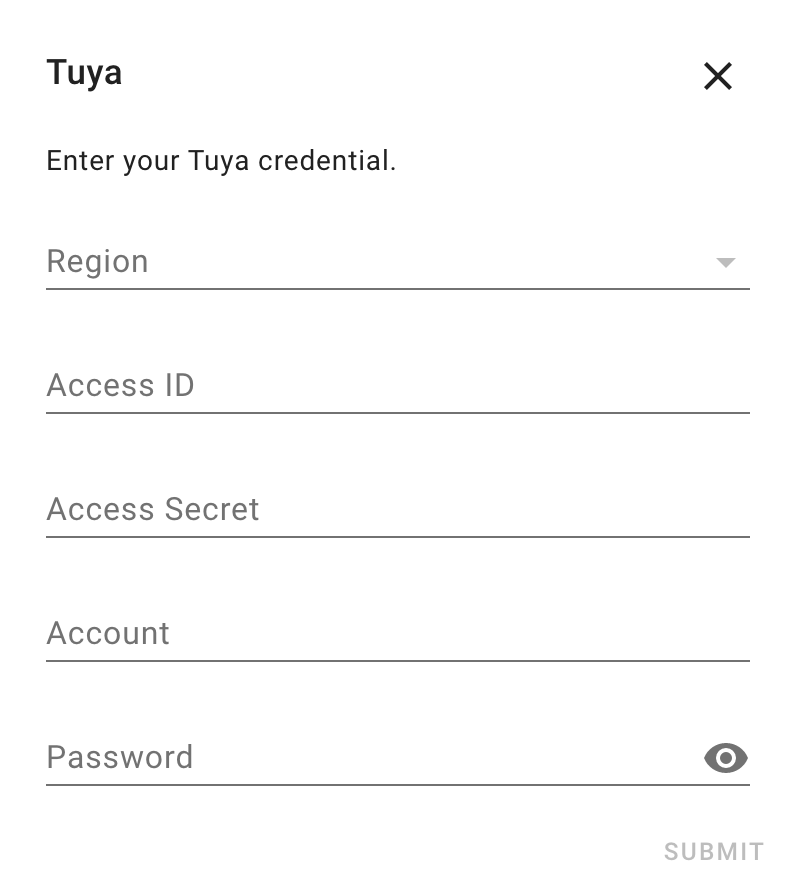Close the Tuya credential dialog
This screenshot has width=790, height=884.
(718, 76)
